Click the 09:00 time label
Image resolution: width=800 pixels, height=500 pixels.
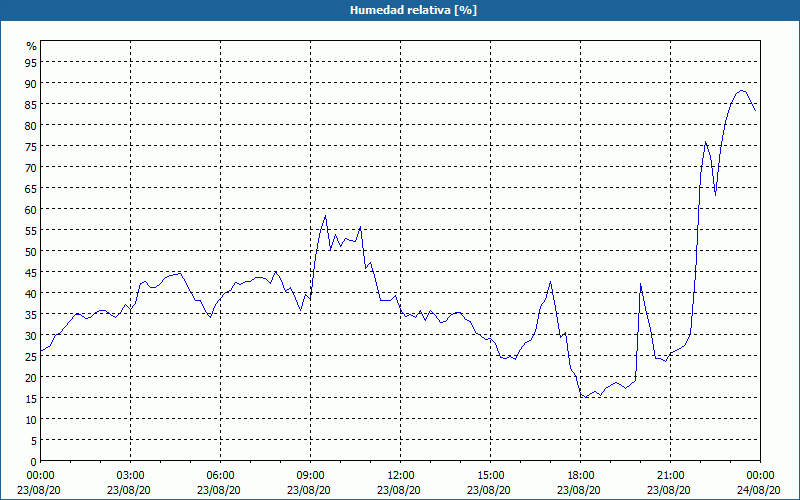pos(310,476)
